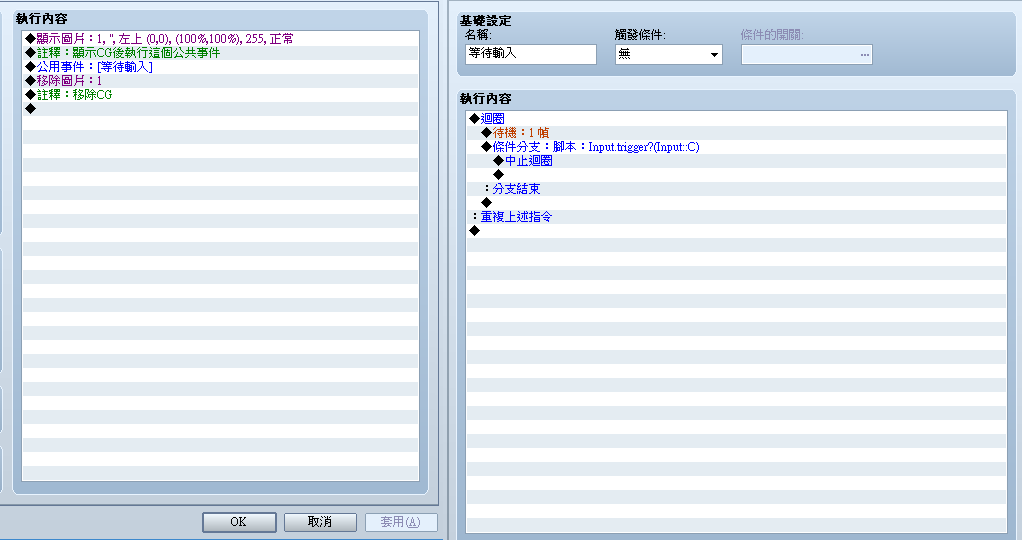Select the 中止迴圈 break loop command
Image resolution: width=1022 pixels, height=540 pixels.
click(737, 160)
